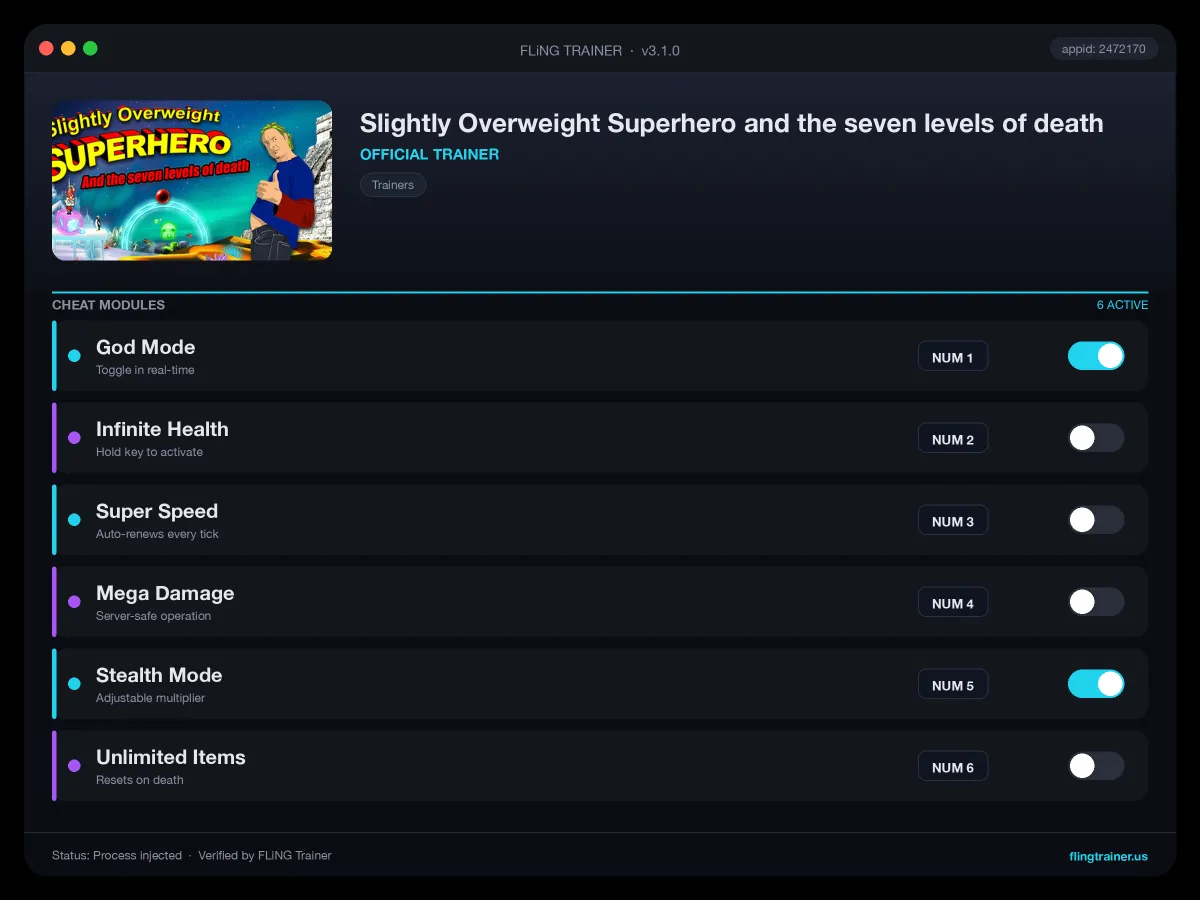Click the cyan dot beside God Mode

click(74, 356)
